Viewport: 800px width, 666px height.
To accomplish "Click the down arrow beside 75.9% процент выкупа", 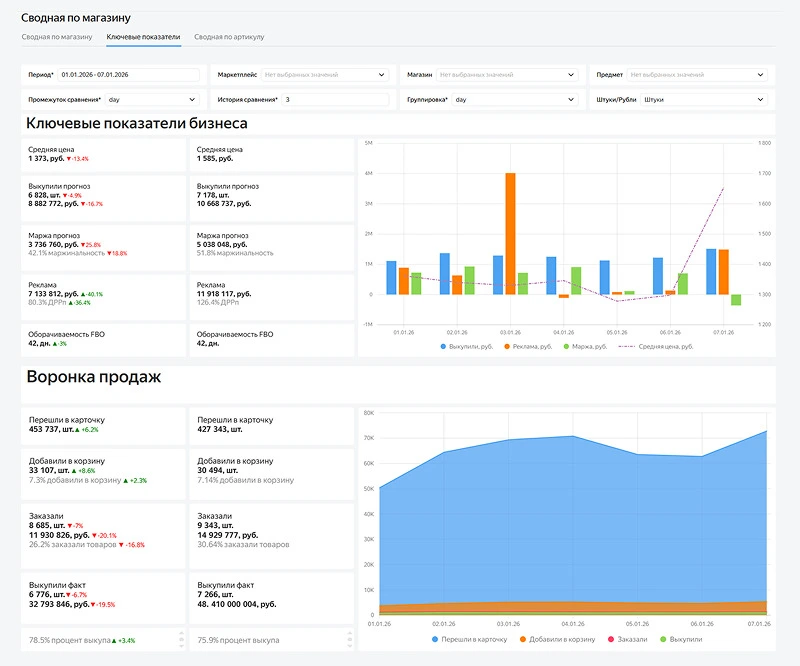I will pos(349,646).
